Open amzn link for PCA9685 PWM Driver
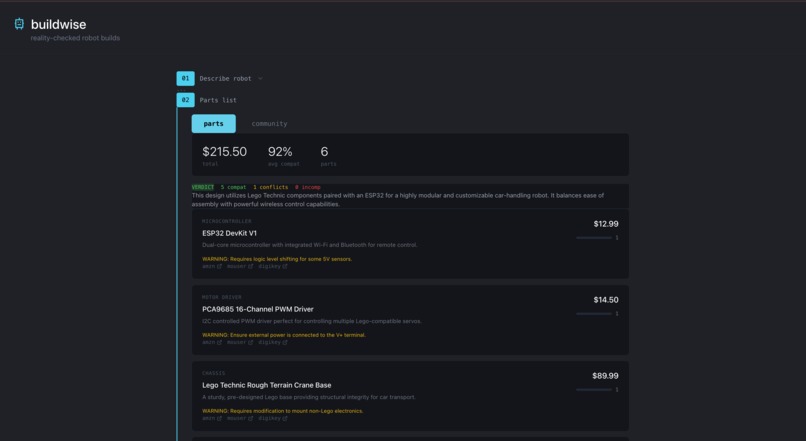 [212, 342]
